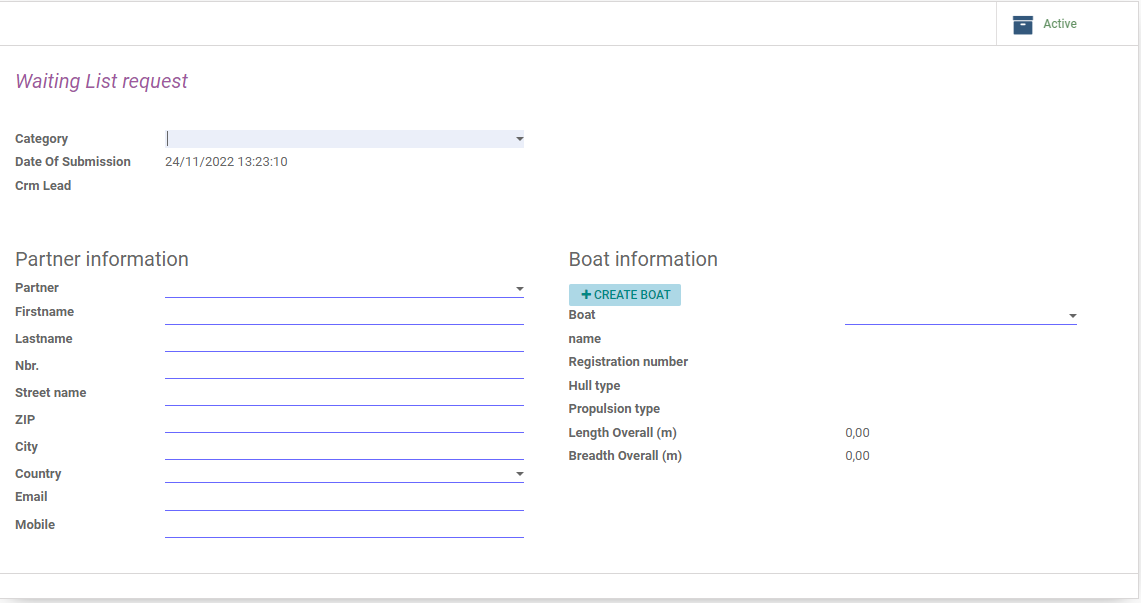This screenshot has height=603, width=1141.
Task: Click the Propulsion type label
Action: coord(614,409)
